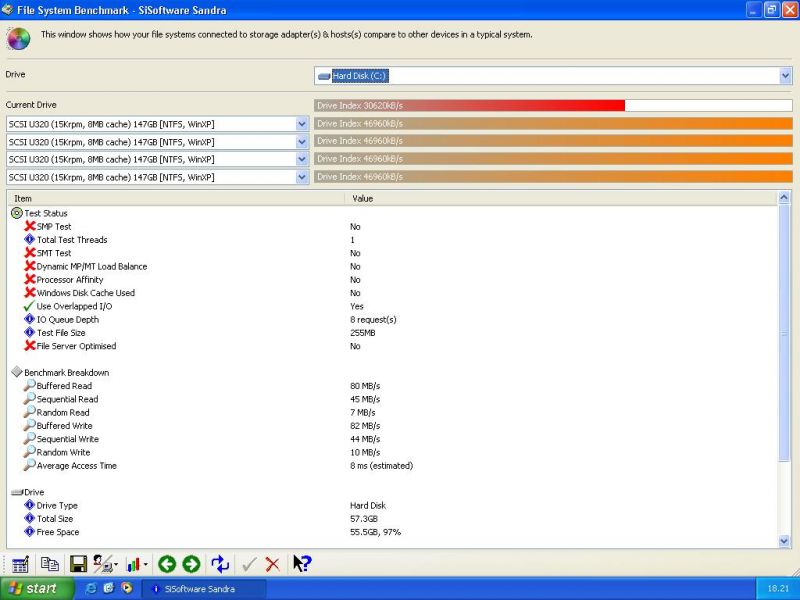Save results with the floppy disk icon
Image resolution: width=800 pixels, height=600 pixels.
pyautogui.click(x=78, y=564)
